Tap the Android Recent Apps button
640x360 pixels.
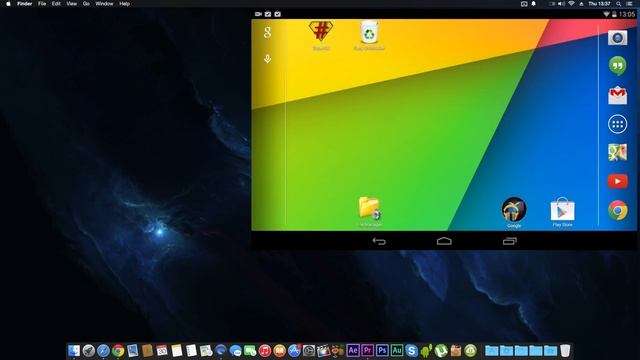509,241
